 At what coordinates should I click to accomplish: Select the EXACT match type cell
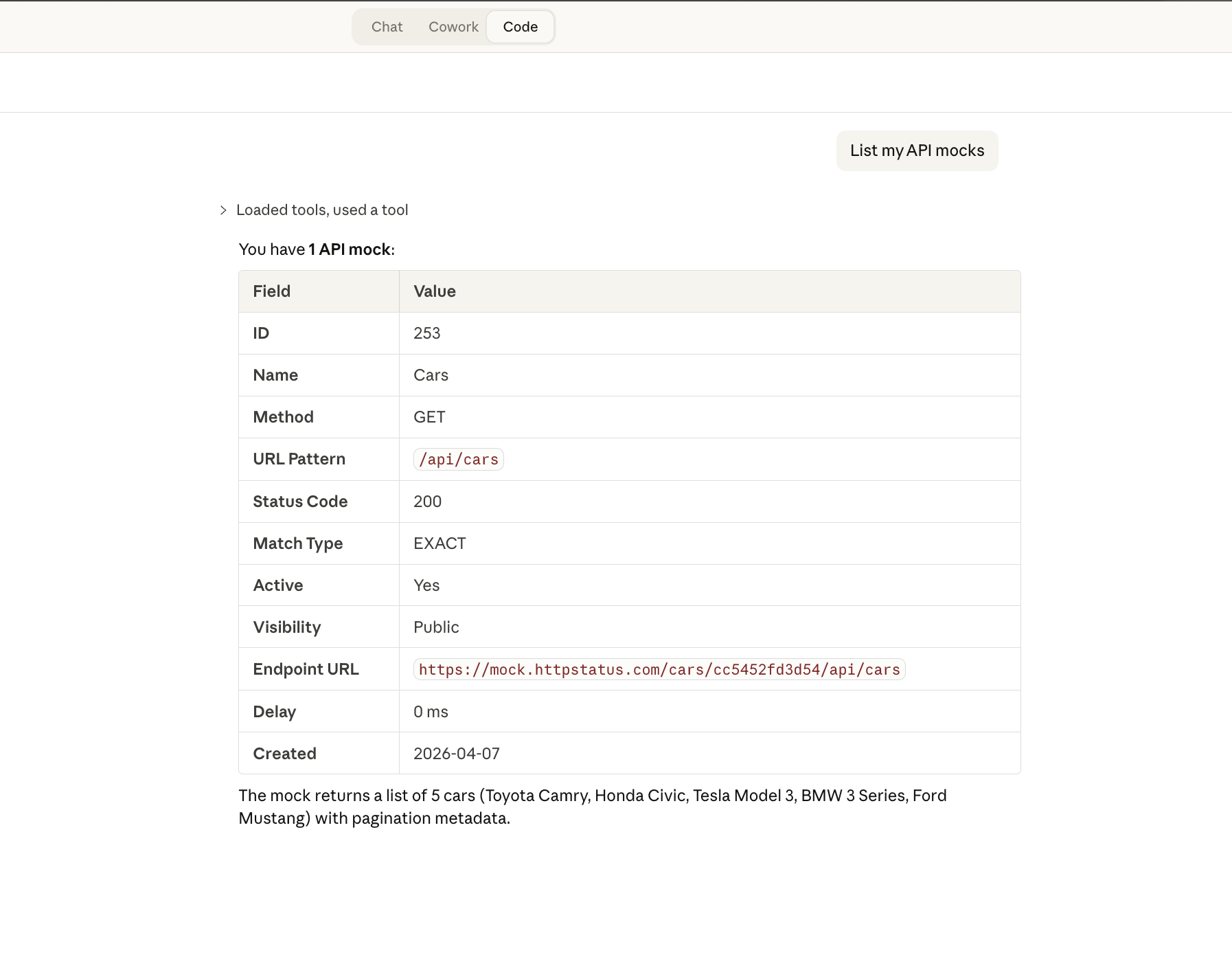pos(439,543)
